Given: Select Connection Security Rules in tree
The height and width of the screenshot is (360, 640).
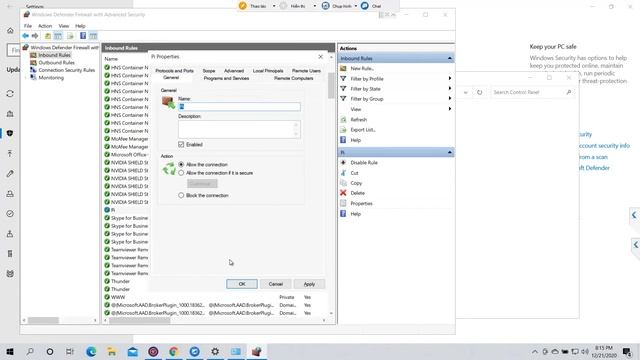Looking at the screenshot, I should click(67, 70).
